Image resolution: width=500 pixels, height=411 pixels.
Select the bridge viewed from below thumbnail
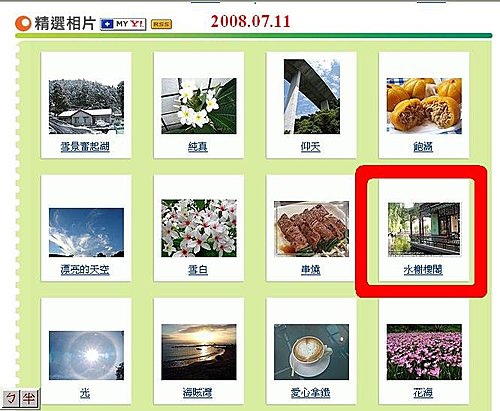(x=312, y=97)
